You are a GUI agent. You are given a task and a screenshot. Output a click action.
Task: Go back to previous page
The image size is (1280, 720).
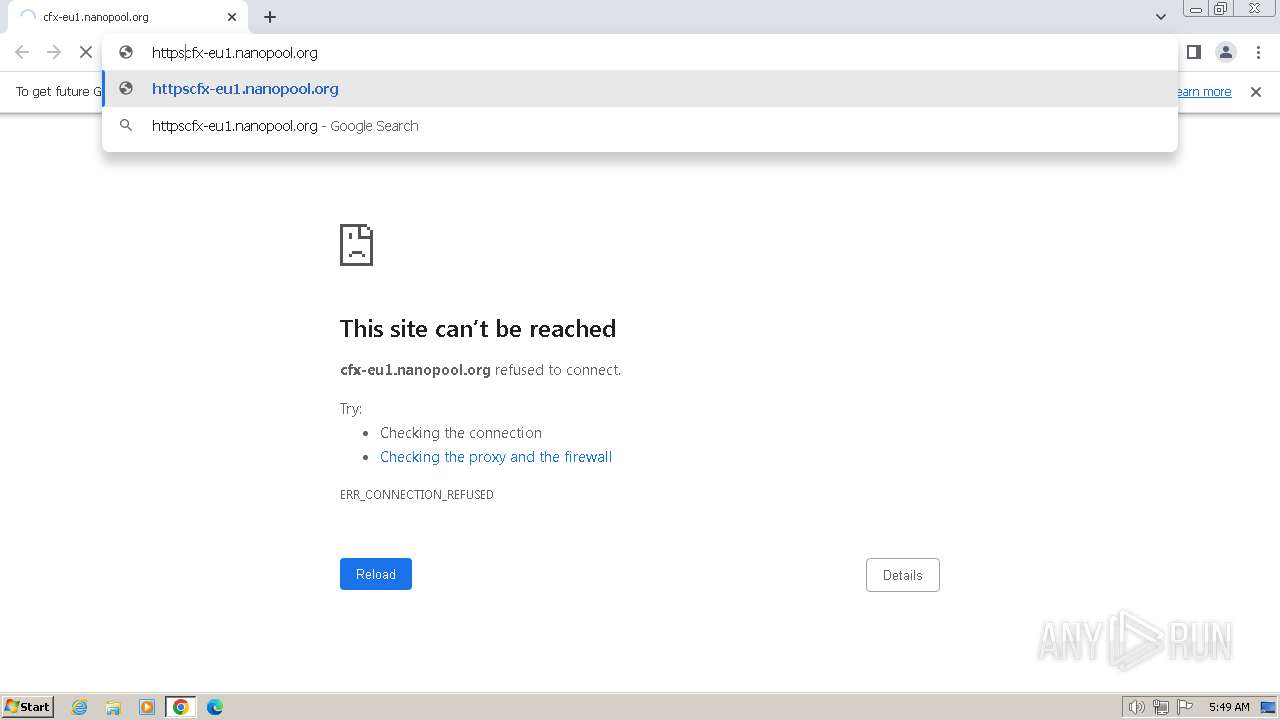[x=22, y=52]
